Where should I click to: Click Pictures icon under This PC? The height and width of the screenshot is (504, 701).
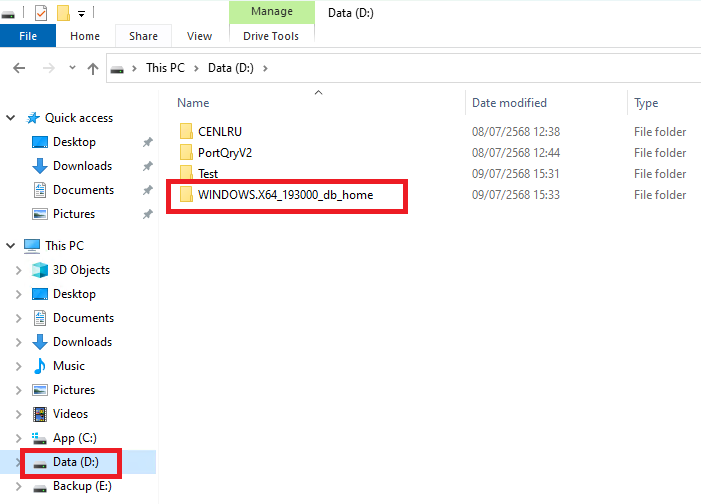pyautogui.click(x=40, y=390)
